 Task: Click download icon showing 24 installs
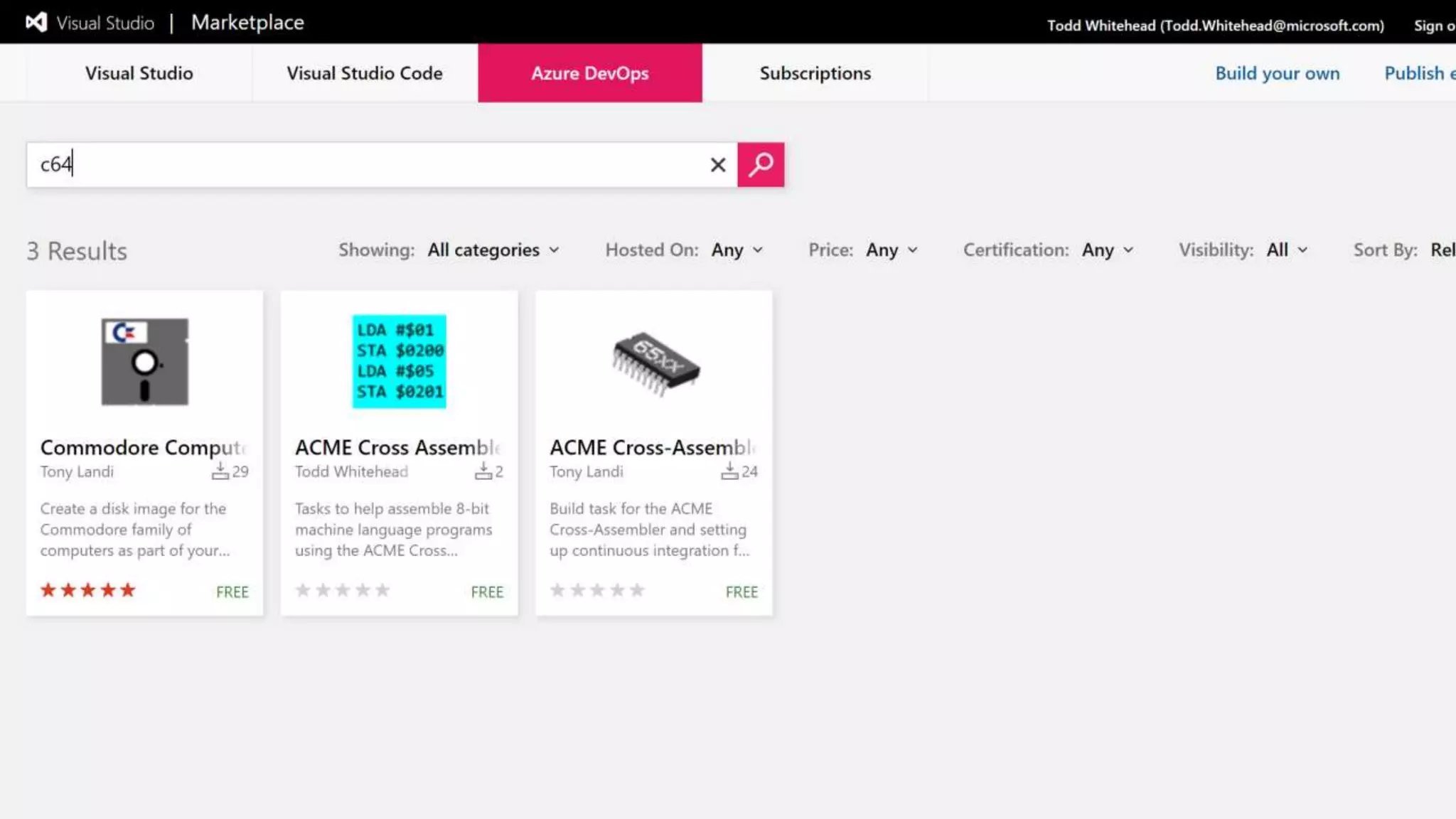click(x=729, y=471)
